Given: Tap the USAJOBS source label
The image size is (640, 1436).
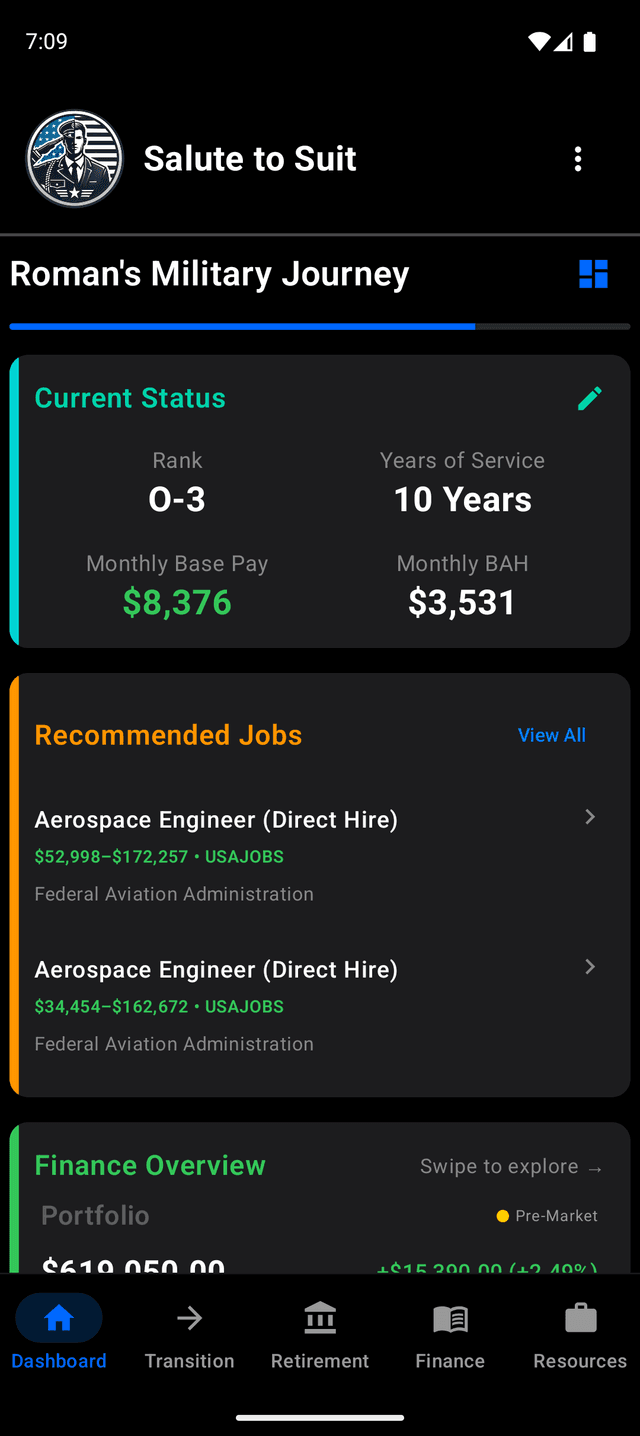Looking at the screenshot, I should pyautogui.click(x=244, y=857).
